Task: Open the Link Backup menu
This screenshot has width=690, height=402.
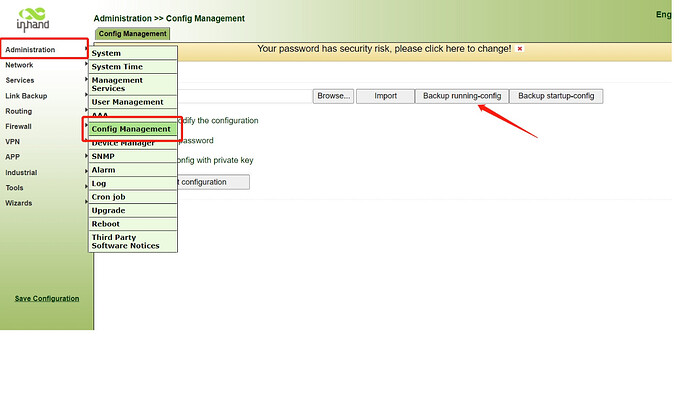Action: tap(26, 96)
